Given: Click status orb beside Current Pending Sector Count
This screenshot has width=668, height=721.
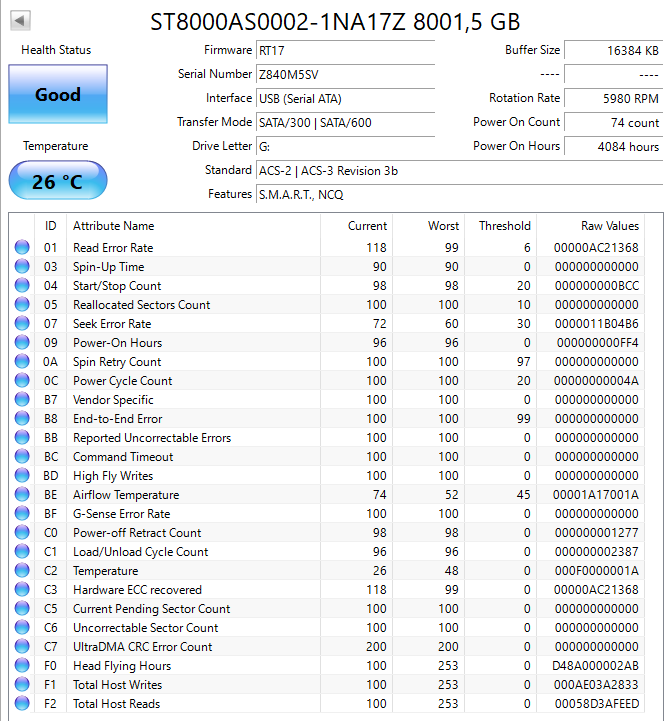Looking at the screenshot, I should point(22,609).
